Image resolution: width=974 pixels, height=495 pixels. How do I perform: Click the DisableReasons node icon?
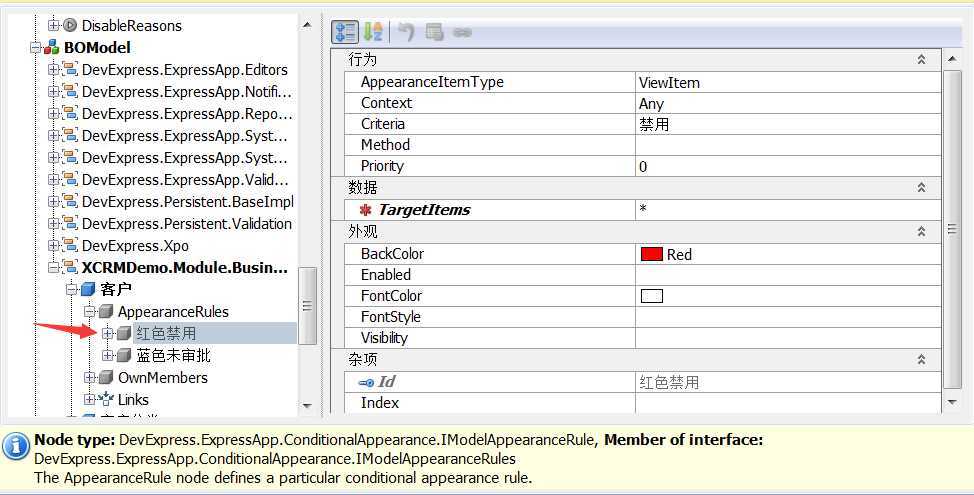click(70, 25)
